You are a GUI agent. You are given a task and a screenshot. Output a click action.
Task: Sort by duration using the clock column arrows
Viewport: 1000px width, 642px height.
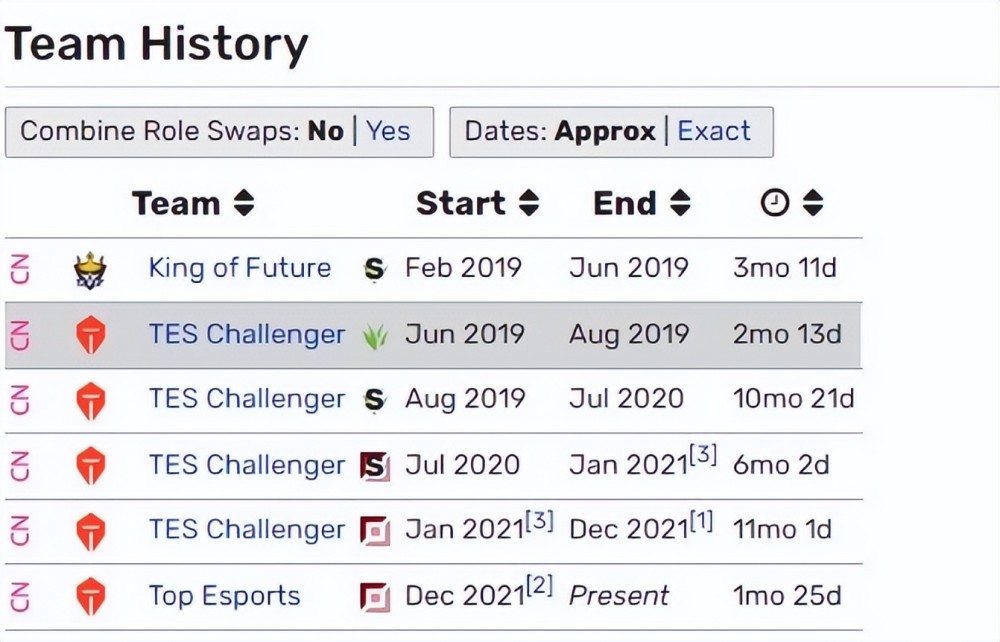(813, 204)
